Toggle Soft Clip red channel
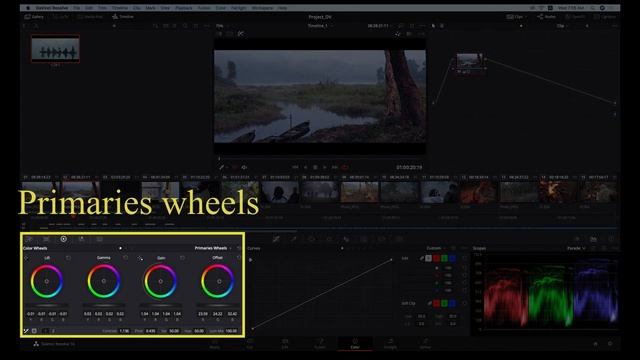 tap(436, 303)
